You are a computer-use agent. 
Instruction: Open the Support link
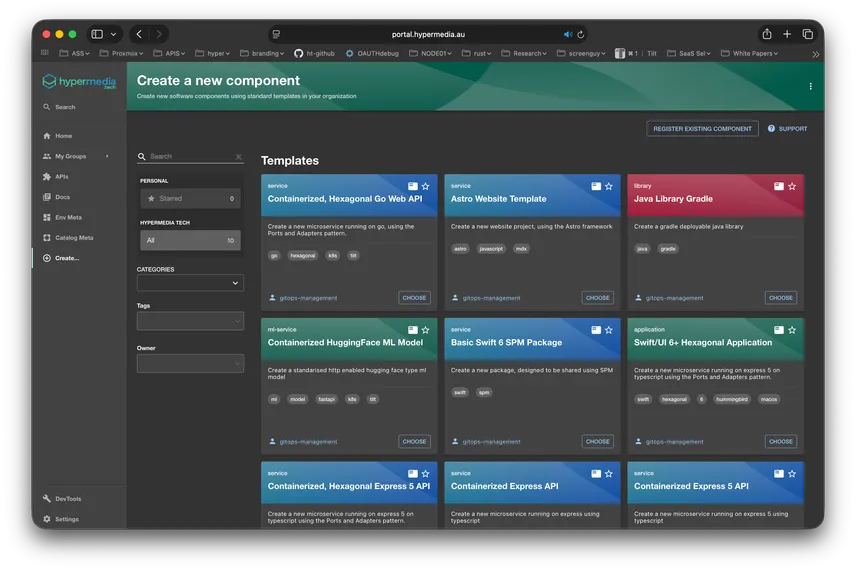(787, 129)
